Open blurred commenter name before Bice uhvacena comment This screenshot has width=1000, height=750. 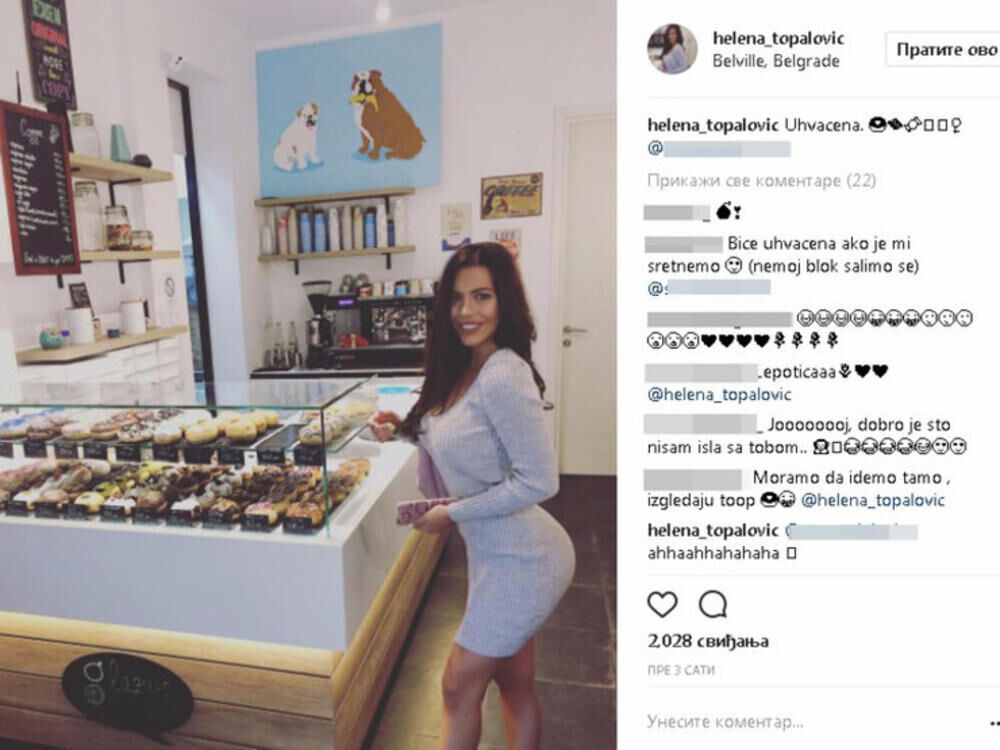tap(684, 244)
